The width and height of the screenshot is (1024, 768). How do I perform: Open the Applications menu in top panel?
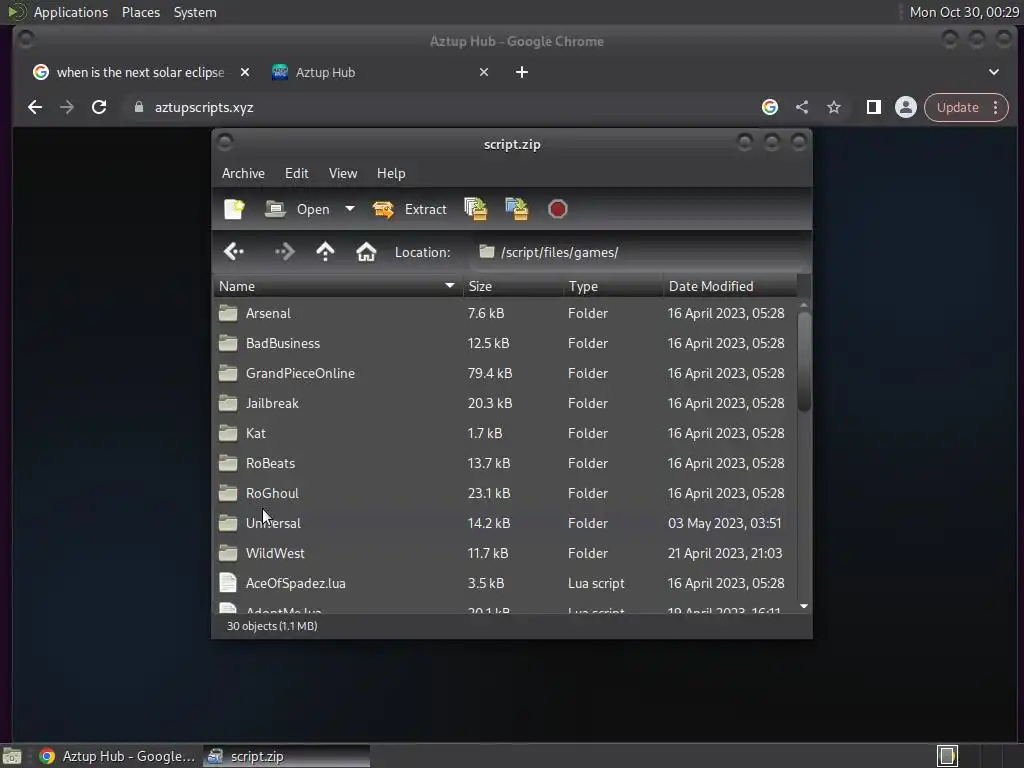[x=71, y=12]
